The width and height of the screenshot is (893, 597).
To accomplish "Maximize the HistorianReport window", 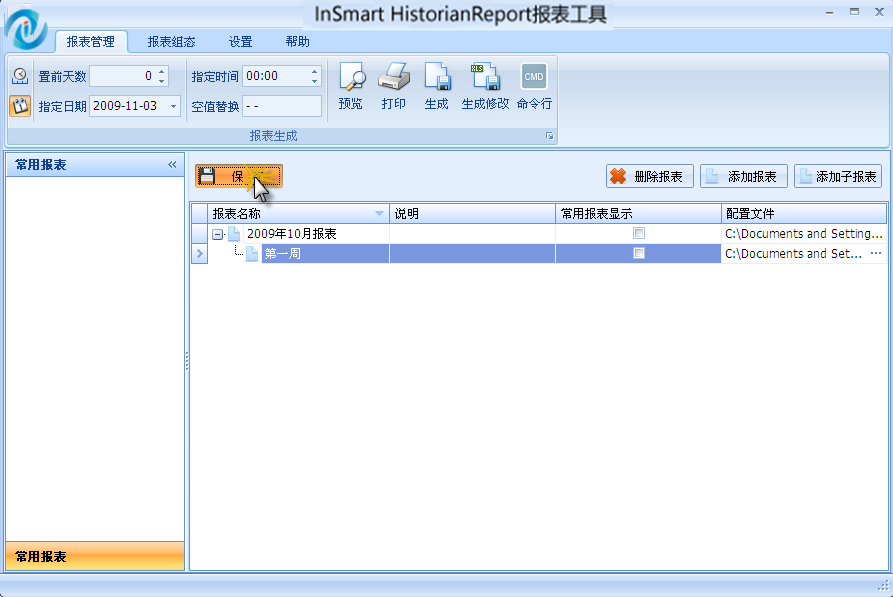I will tap(854, 12).
